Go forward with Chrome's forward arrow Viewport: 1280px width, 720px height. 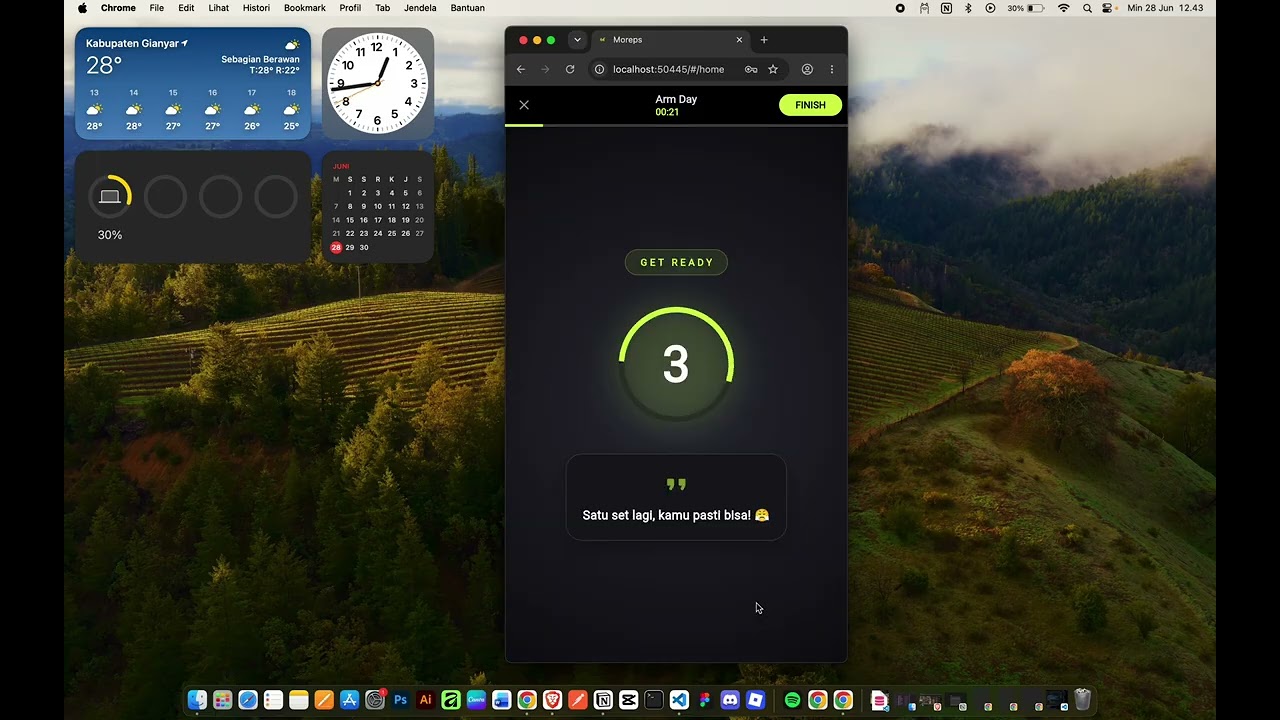point(545,69)
